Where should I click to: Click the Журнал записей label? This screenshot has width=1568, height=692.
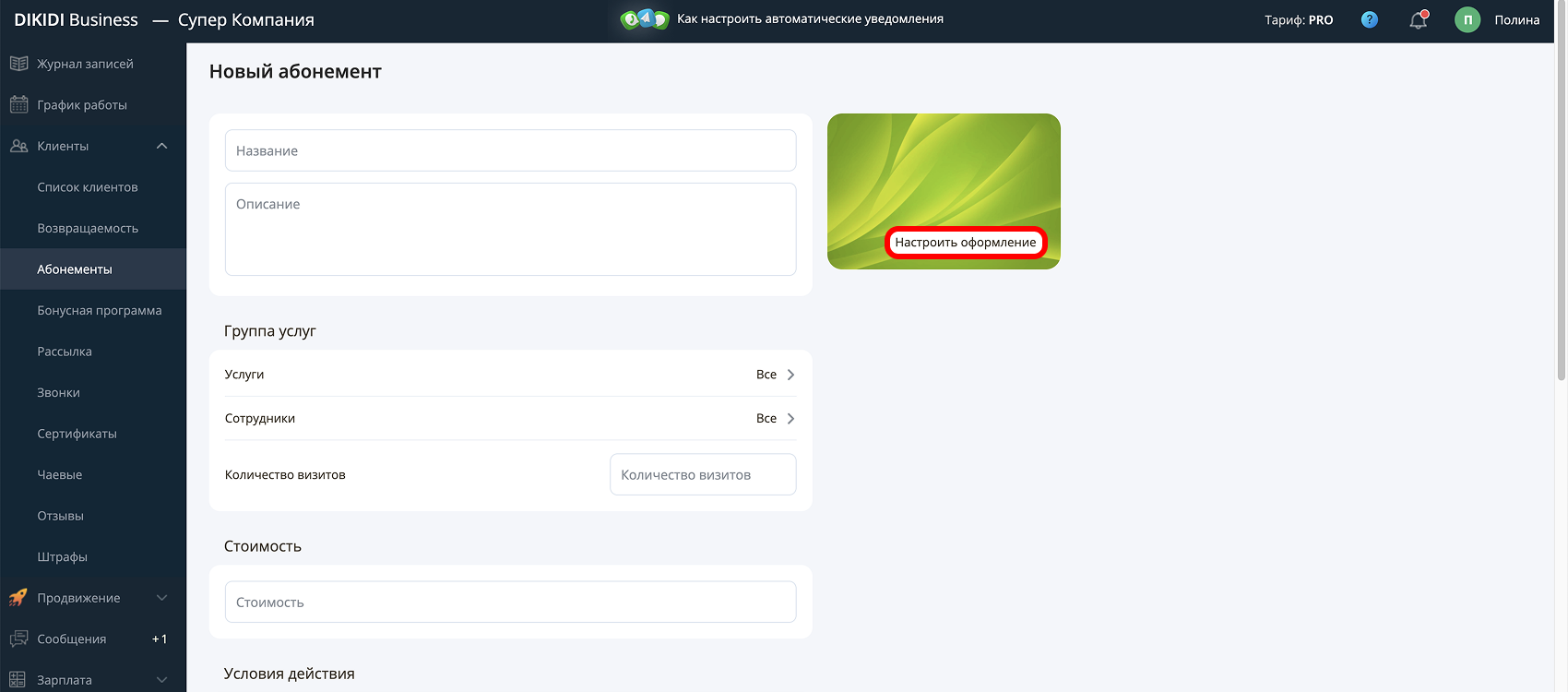click(x=85, y=64)
